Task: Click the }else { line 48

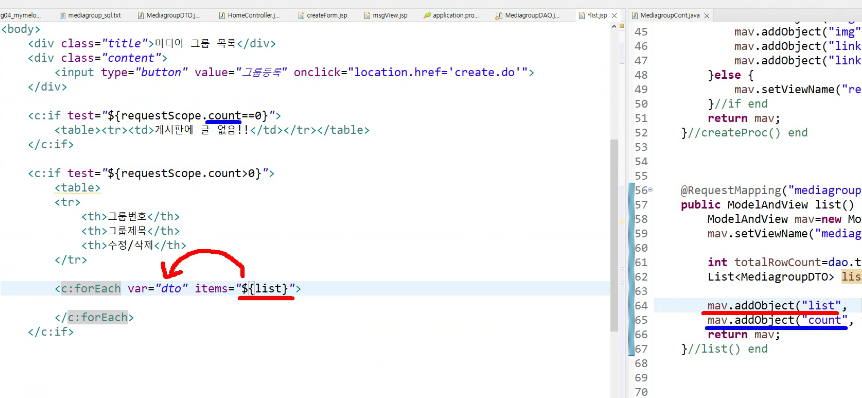Action: pyautogui.click(x=731, y=75)
